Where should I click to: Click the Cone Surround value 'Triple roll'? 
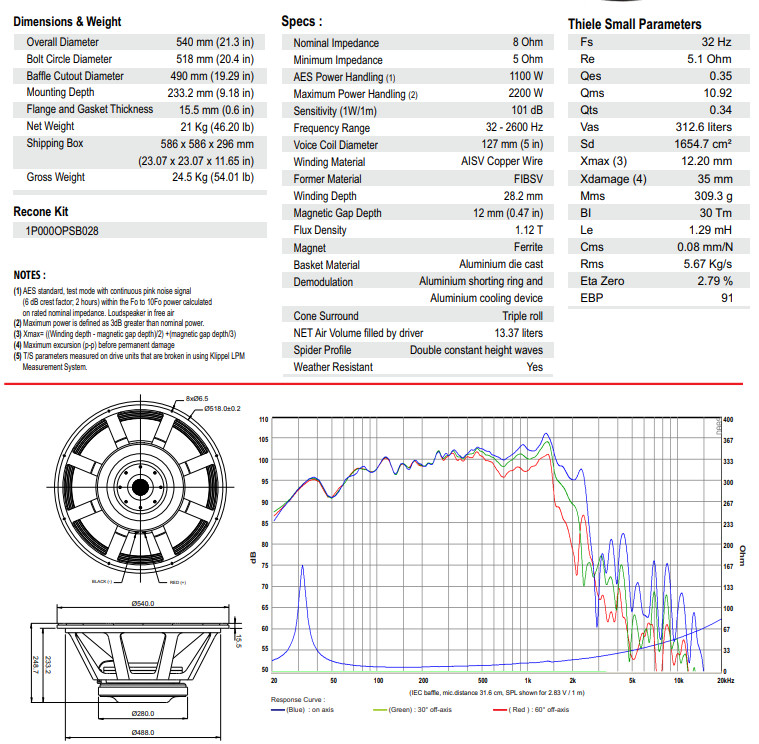point(523,316)
